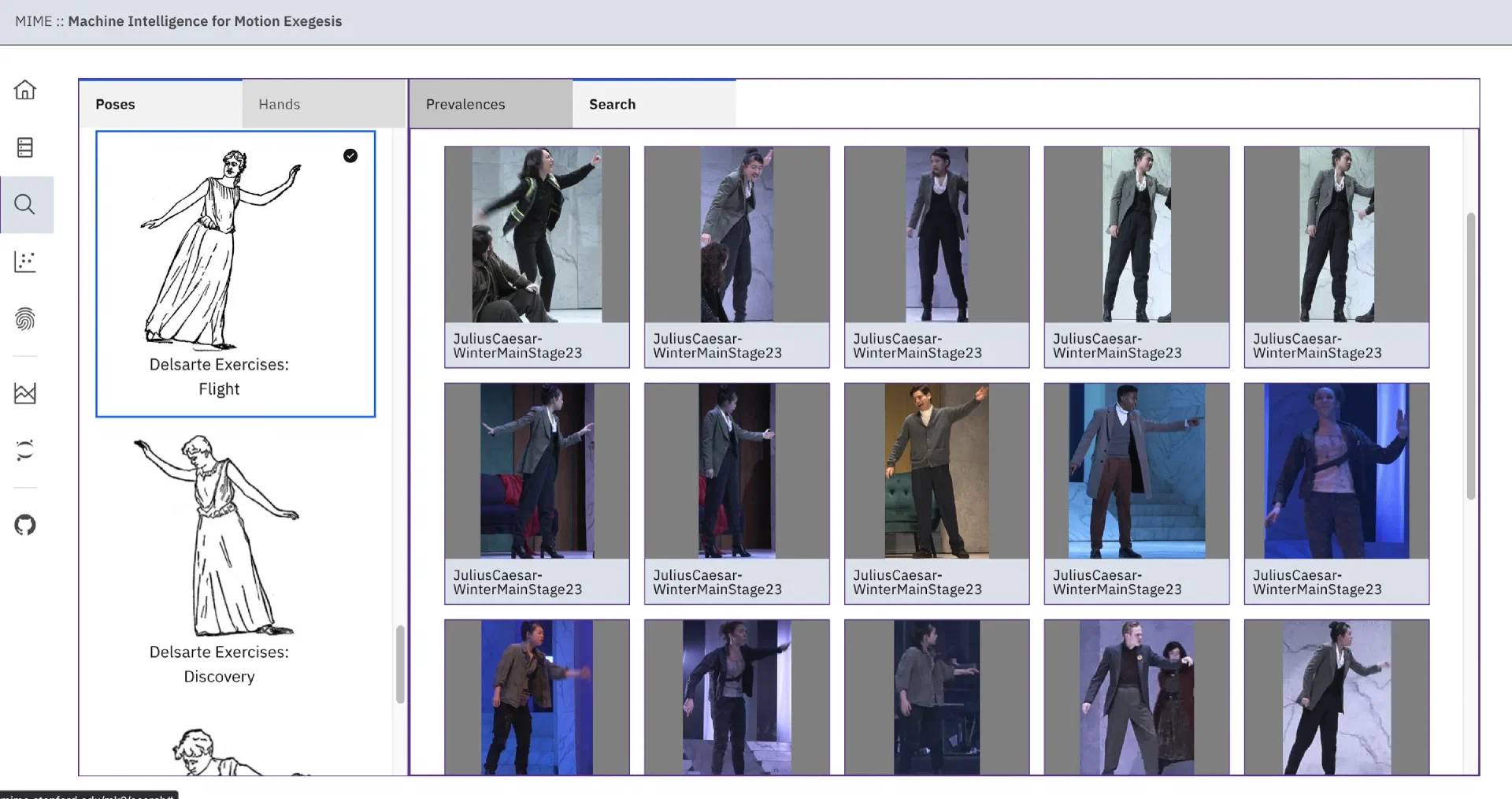Select the Delsarte Exercises: Discovery pose drawing
This screenshot has height=799, width=1512.
(x=217, y=535)
